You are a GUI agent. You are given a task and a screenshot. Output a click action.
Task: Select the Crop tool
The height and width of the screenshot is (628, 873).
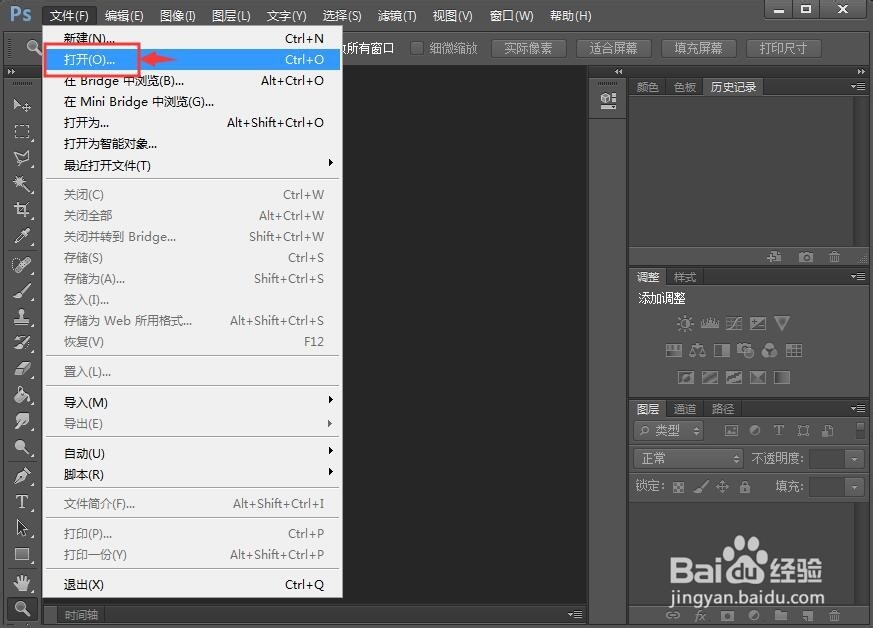(x=22, y=210)
